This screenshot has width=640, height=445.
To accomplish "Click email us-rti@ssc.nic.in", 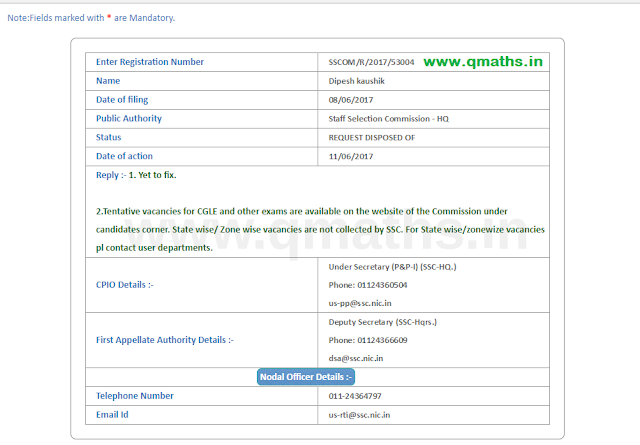I will tap(359, 415).
